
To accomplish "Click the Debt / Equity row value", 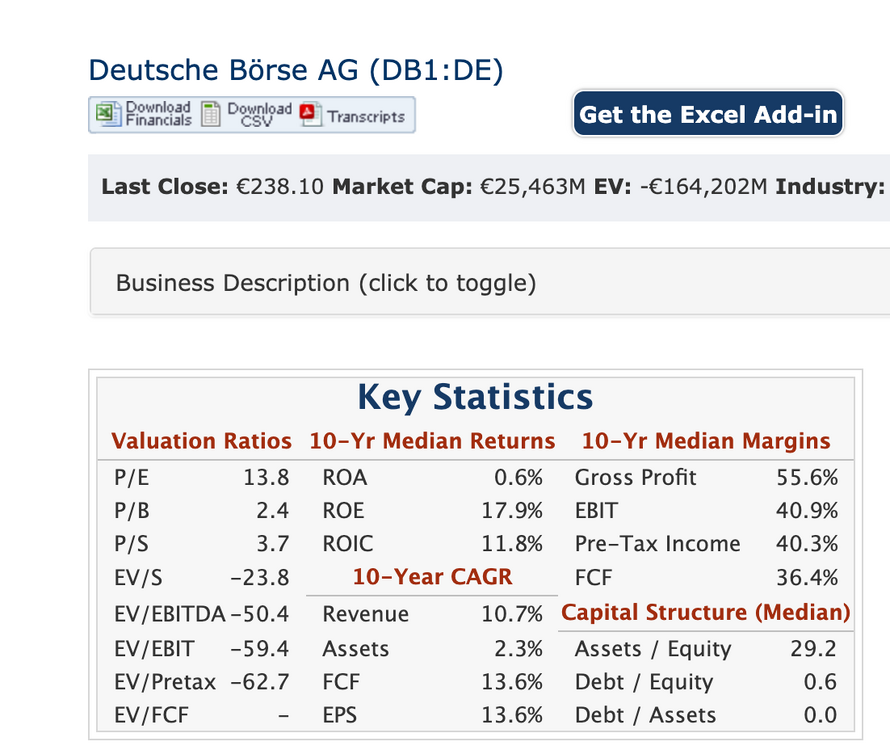I will click(x=820, y=682).
